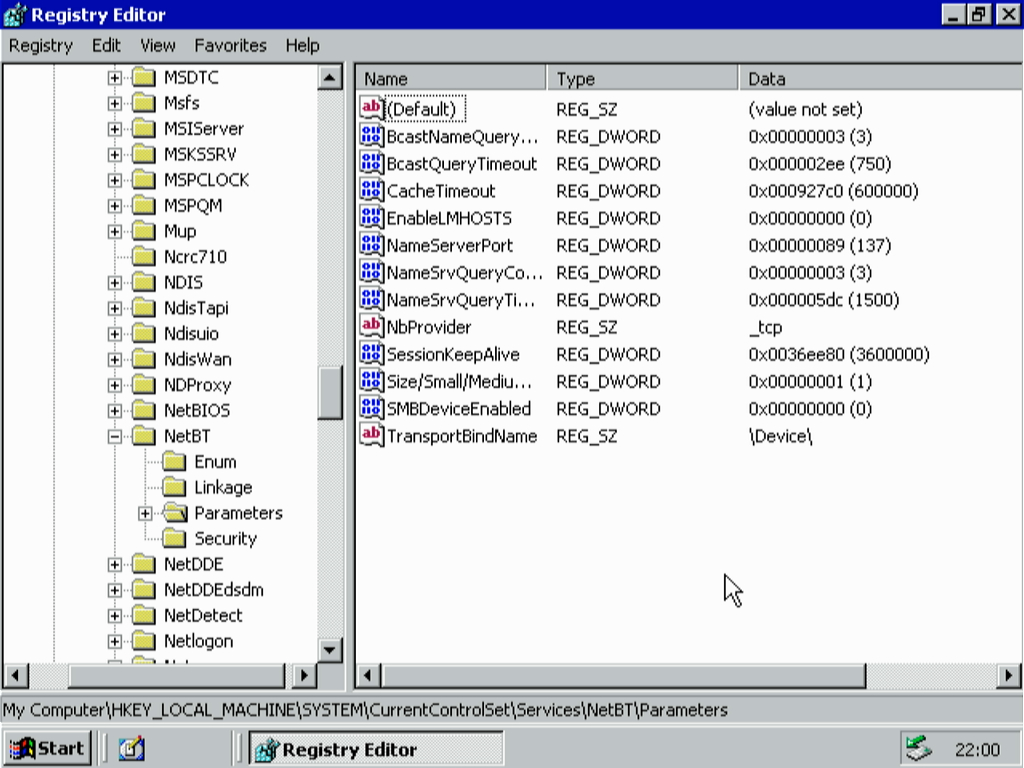The height and width of the screenshot is (768, 1024).
Task: Click the Registry Editor title bar icon
Action: click(14, 14)
